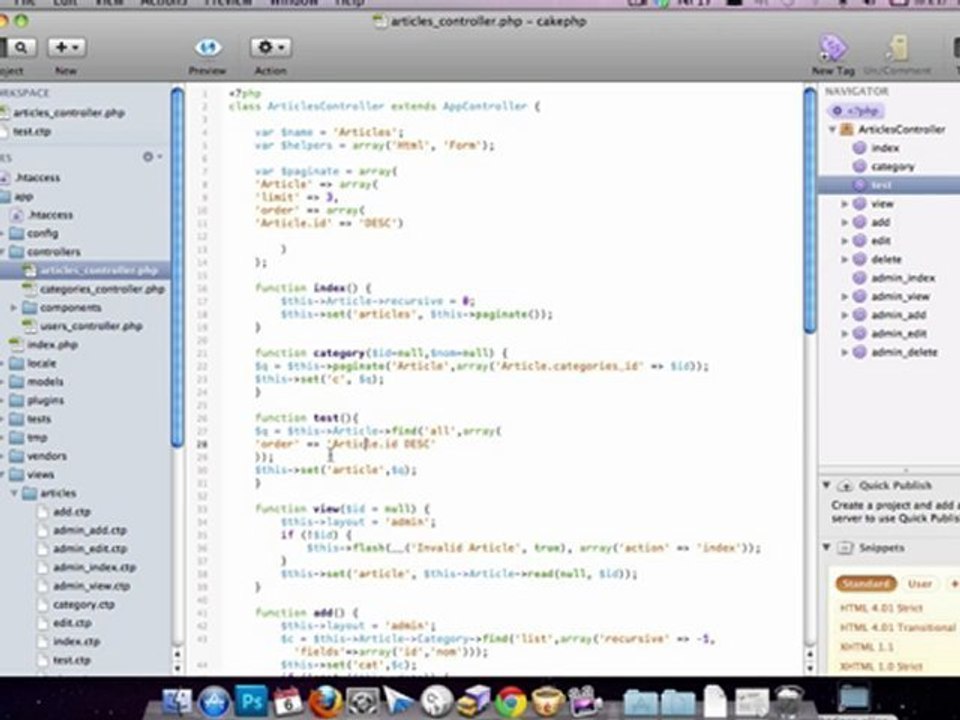960x720 pixels.
Task: Click the search magnifier toolbar button
Action: [20, 47]
